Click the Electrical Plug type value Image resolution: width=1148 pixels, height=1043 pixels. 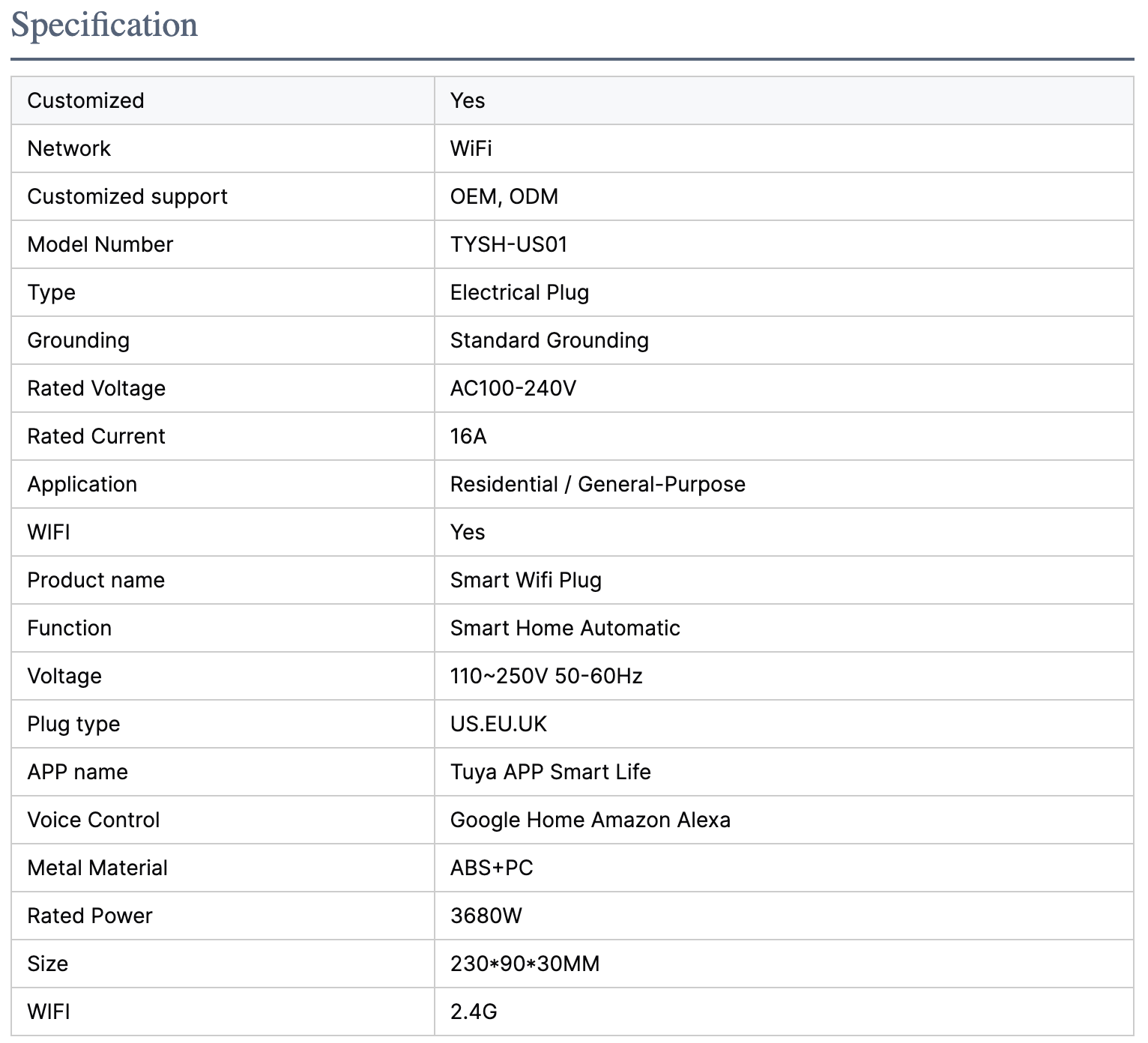pos(519,292)
